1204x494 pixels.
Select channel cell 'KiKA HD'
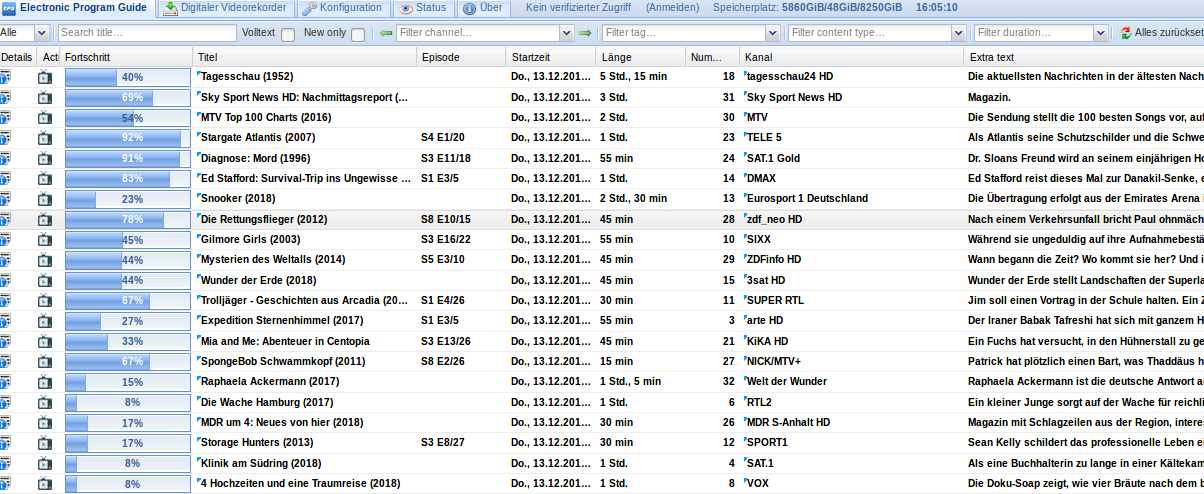[x=768, y=341]
